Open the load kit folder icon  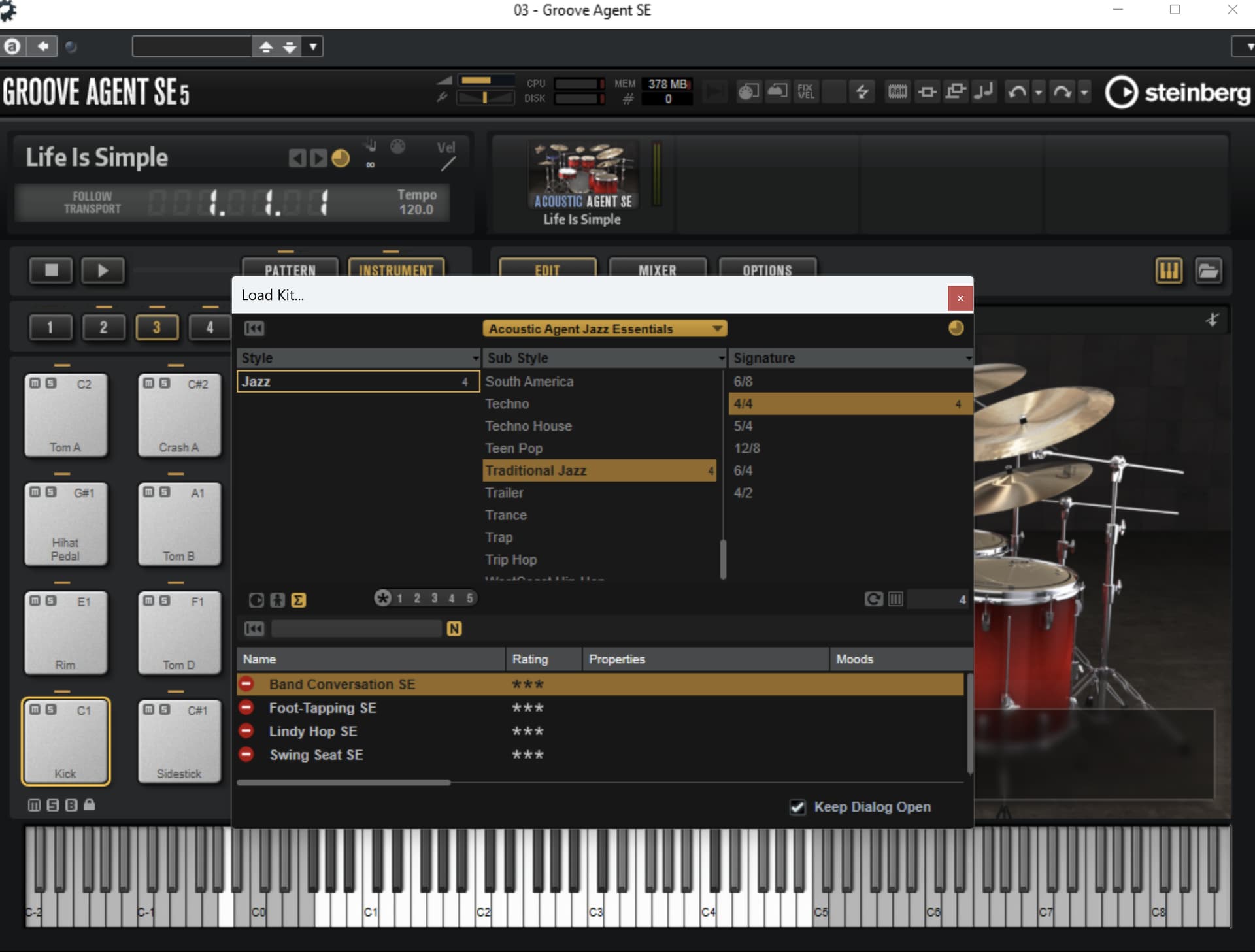[1208, 271]
